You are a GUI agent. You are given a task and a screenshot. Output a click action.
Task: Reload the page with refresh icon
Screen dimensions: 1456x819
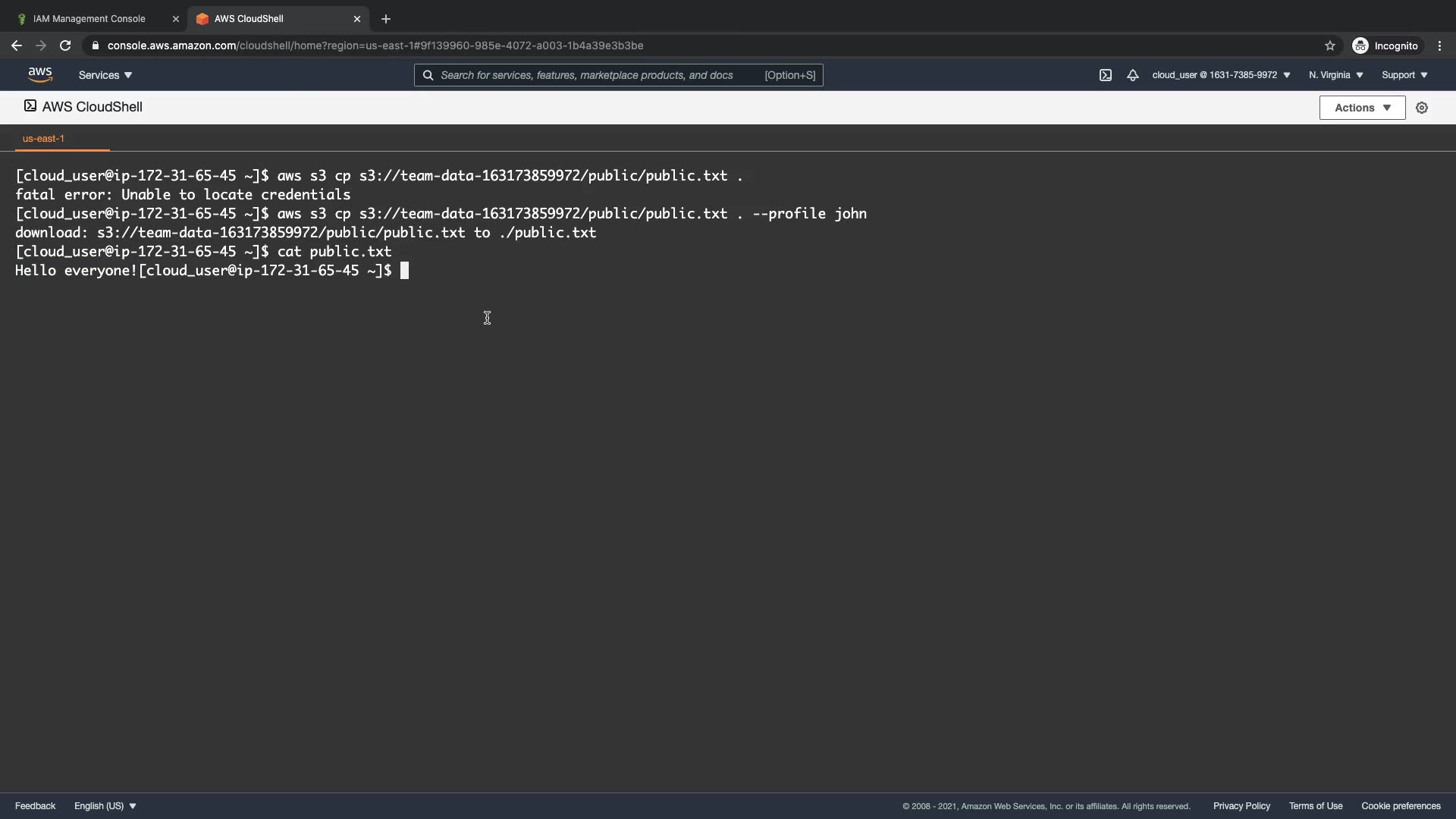(x=65, y=45)
